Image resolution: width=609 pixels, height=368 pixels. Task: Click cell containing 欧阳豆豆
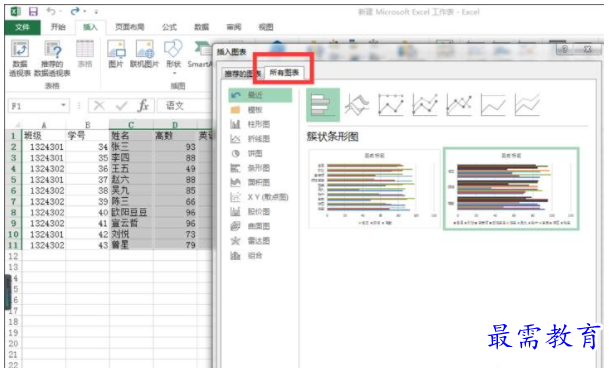(131, 213)
